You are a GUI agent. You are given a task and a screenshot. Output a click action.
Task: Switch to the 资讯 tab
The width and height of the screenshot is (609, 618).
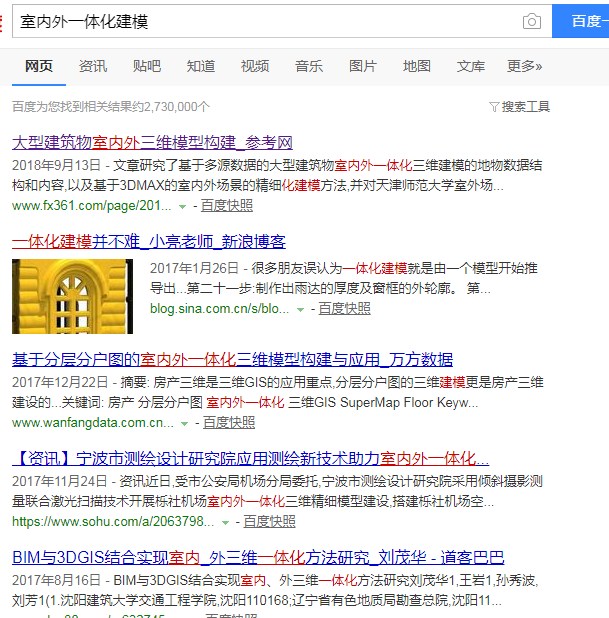tap(93, 66)
